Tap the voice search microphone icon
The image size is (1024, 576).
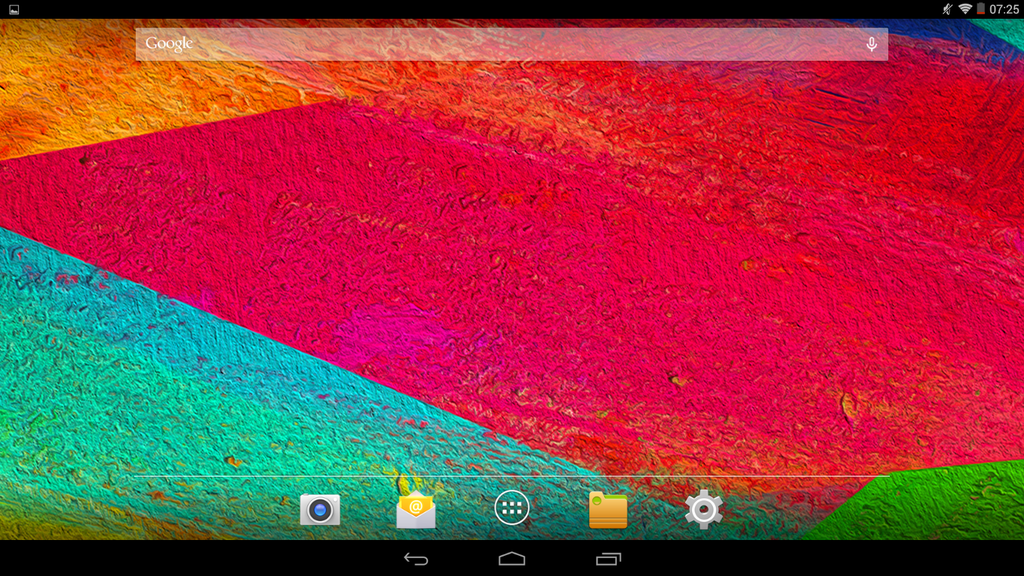[871, 44]
